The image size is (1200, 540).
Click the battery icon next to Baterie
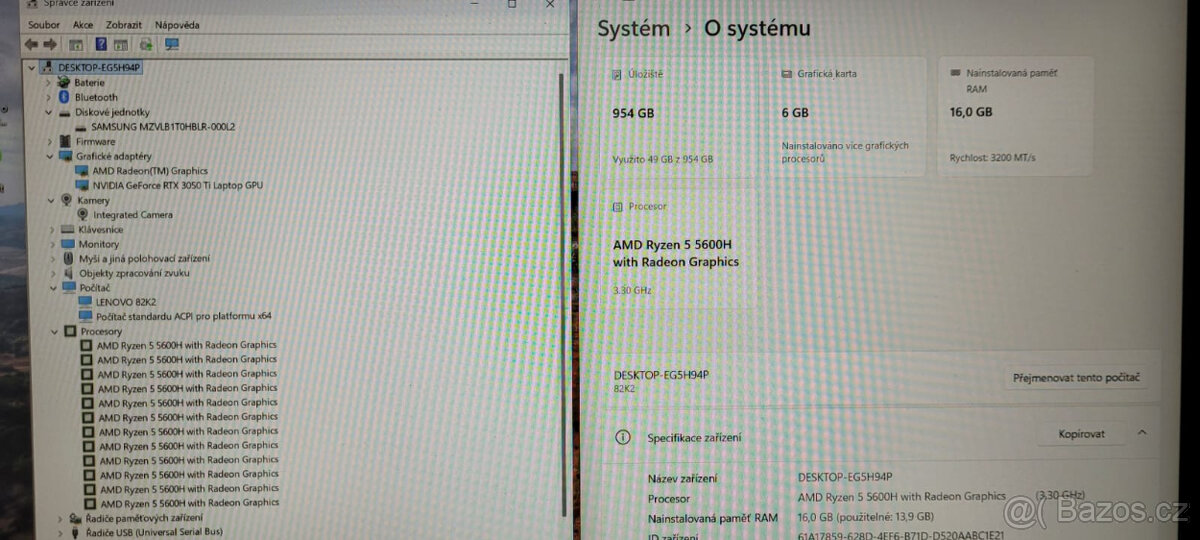tap(64, 82)
